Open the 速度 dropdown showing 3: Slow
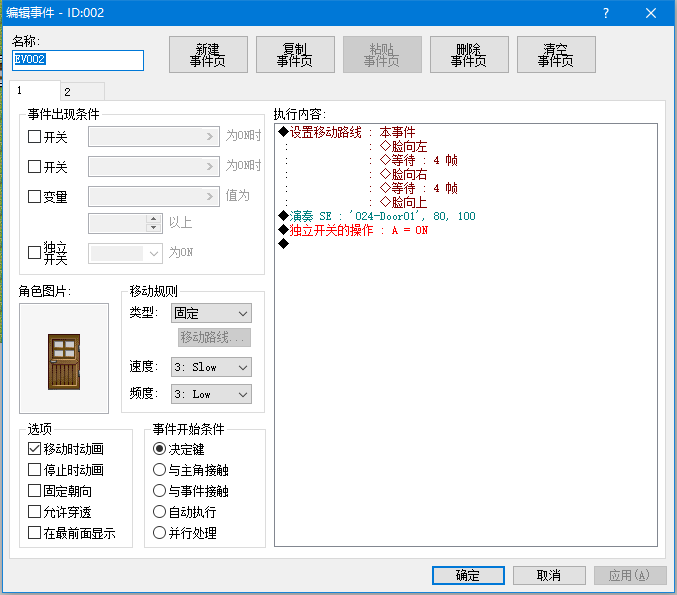 coord(211,367)
